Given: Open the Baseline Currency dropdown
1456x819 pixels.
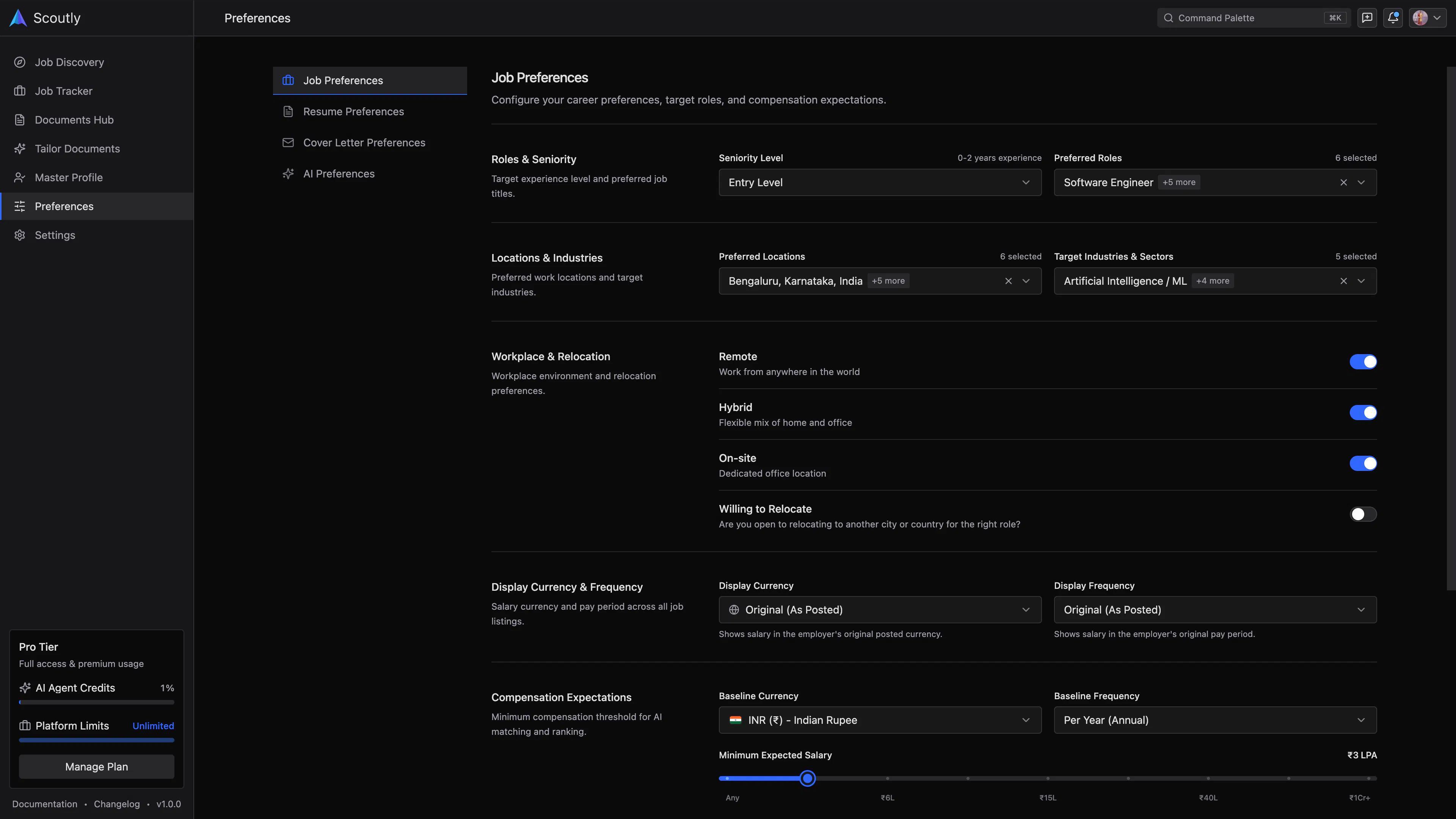Looking at the screenshot, I should click(x=880, y=720).
